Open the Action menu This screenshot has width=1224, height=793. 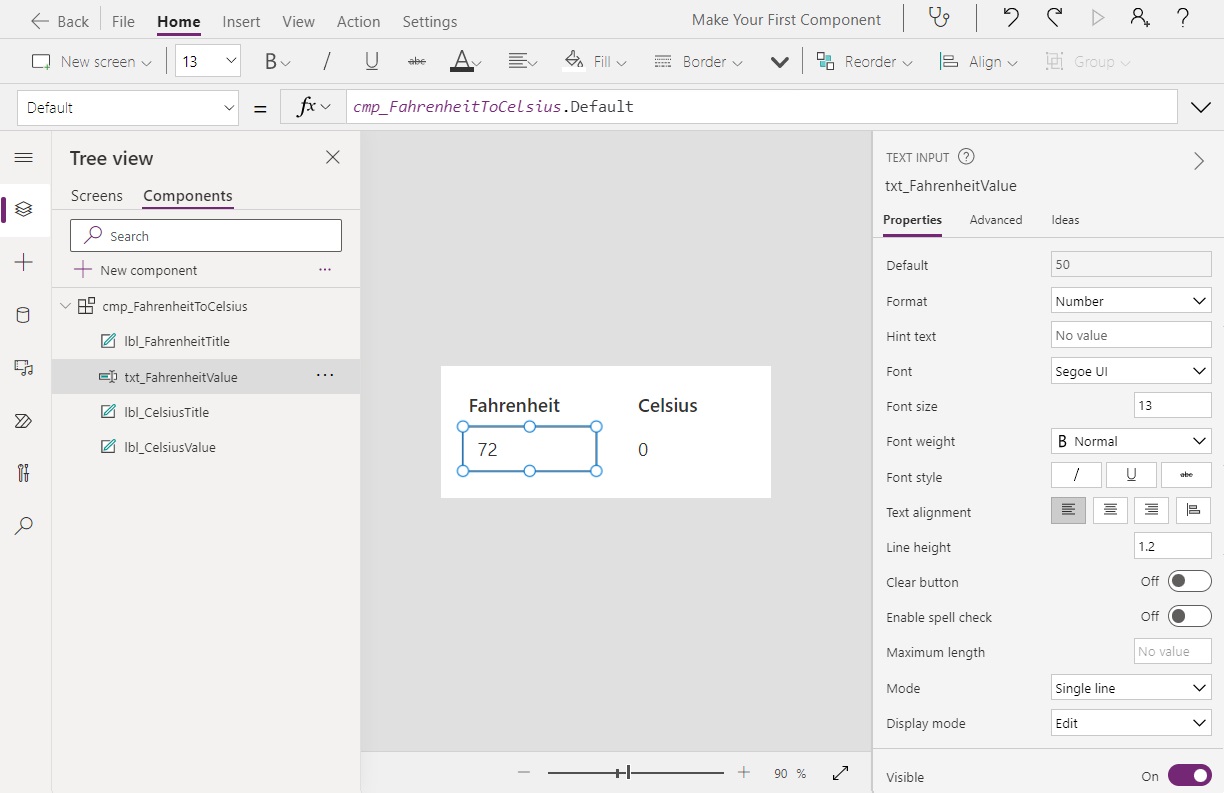(358, 20)
